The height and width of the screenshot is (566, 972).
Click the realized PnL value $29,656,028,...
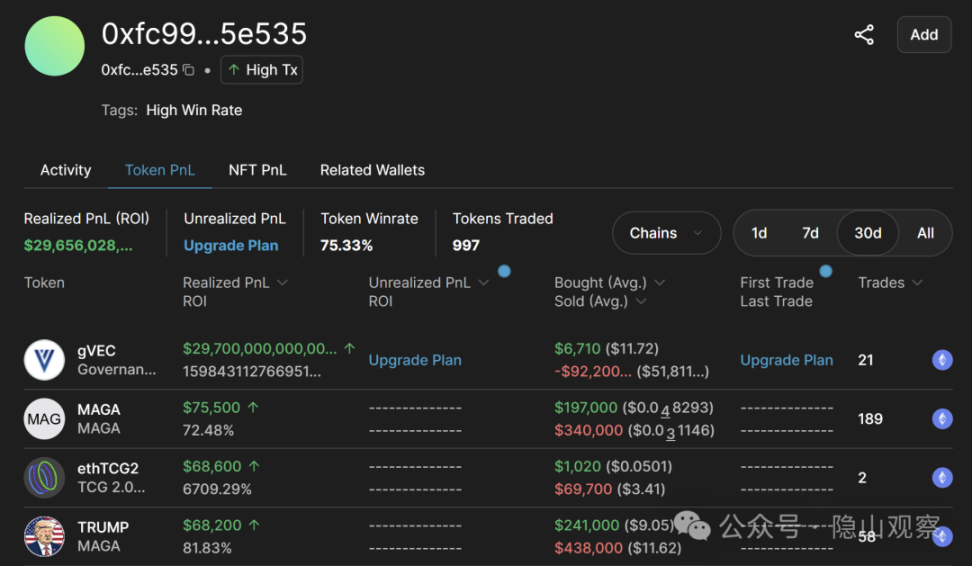[x=78, y=245]
